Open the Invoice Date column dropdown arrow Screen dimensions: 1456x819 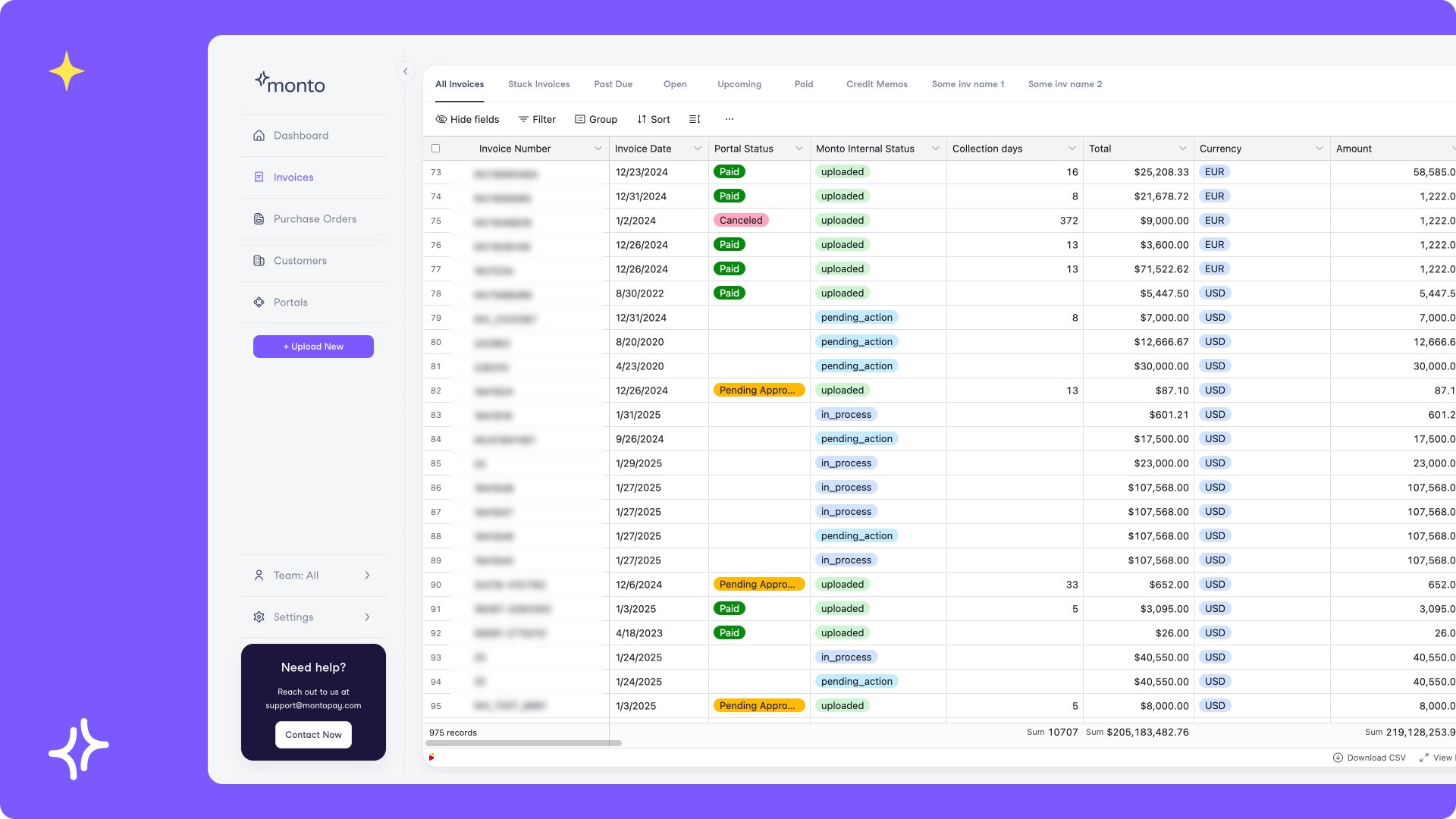pos(697,149)
